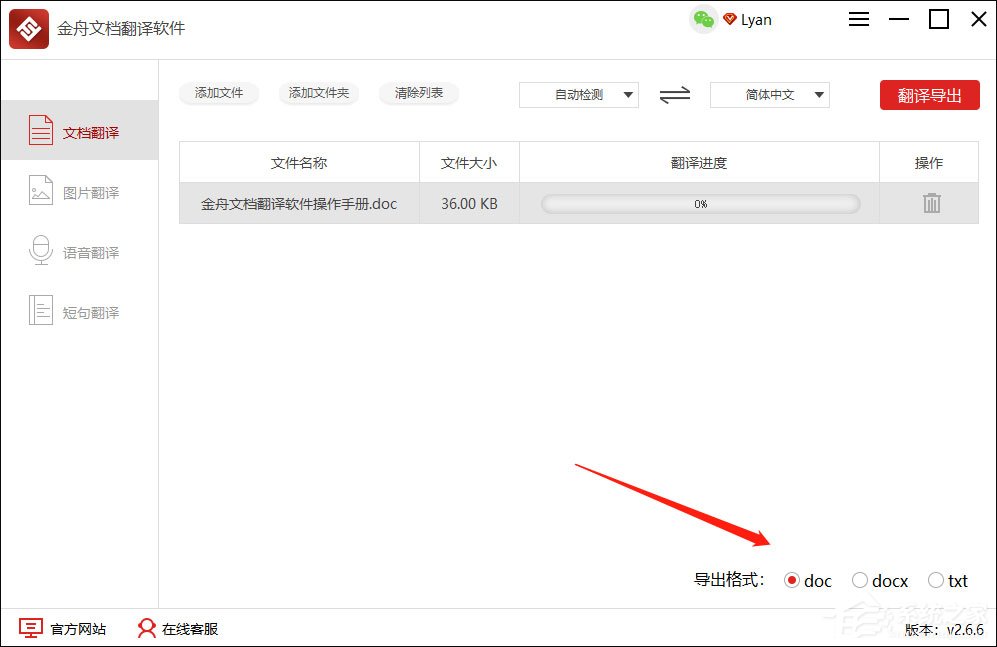Screen dimensions: 997x647
Task: Select the 金舟文档翻译软件操作手册.doc file row
Action: [297, 203]
